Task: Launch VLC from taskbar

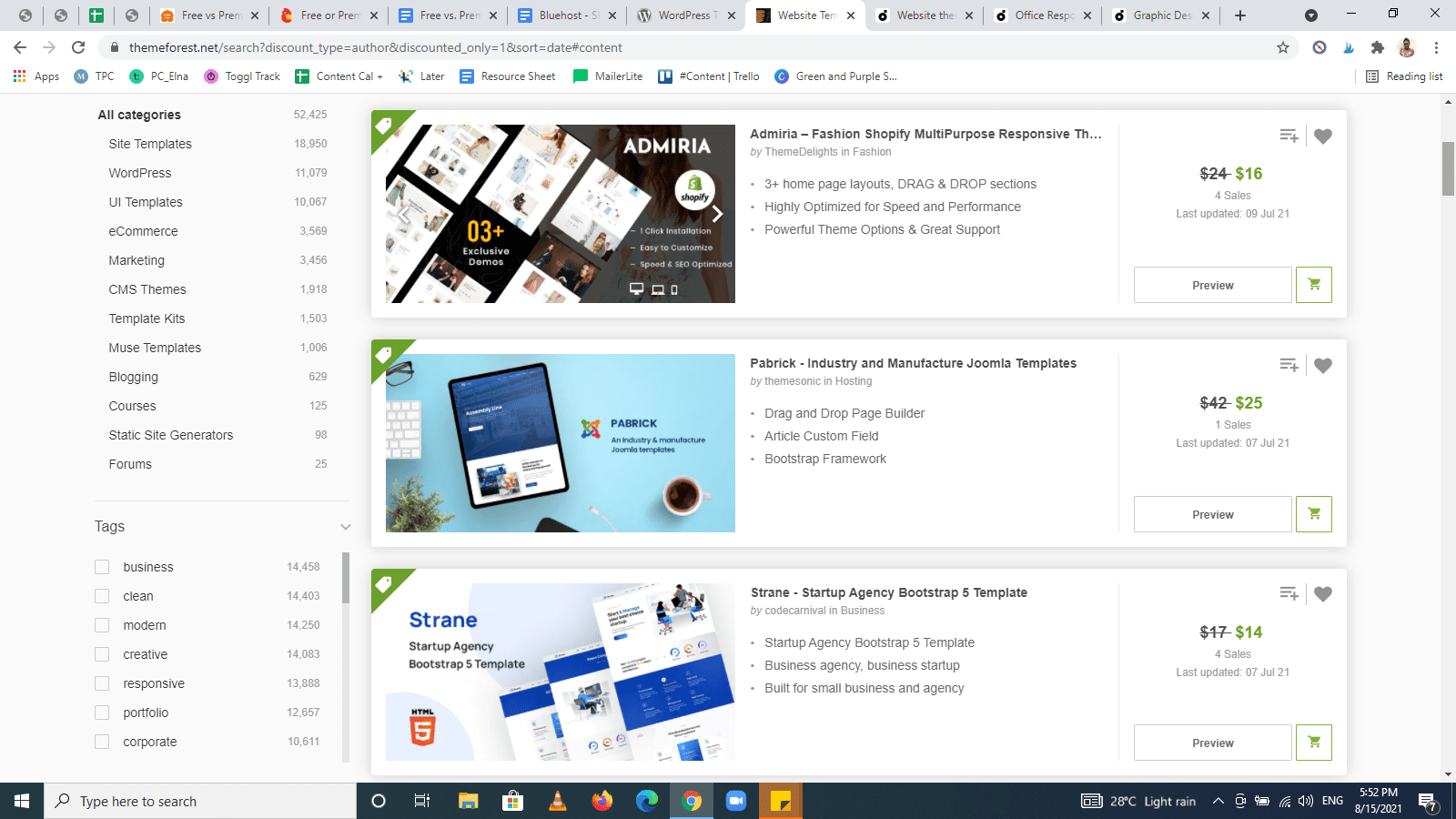Action: point(557,801)
